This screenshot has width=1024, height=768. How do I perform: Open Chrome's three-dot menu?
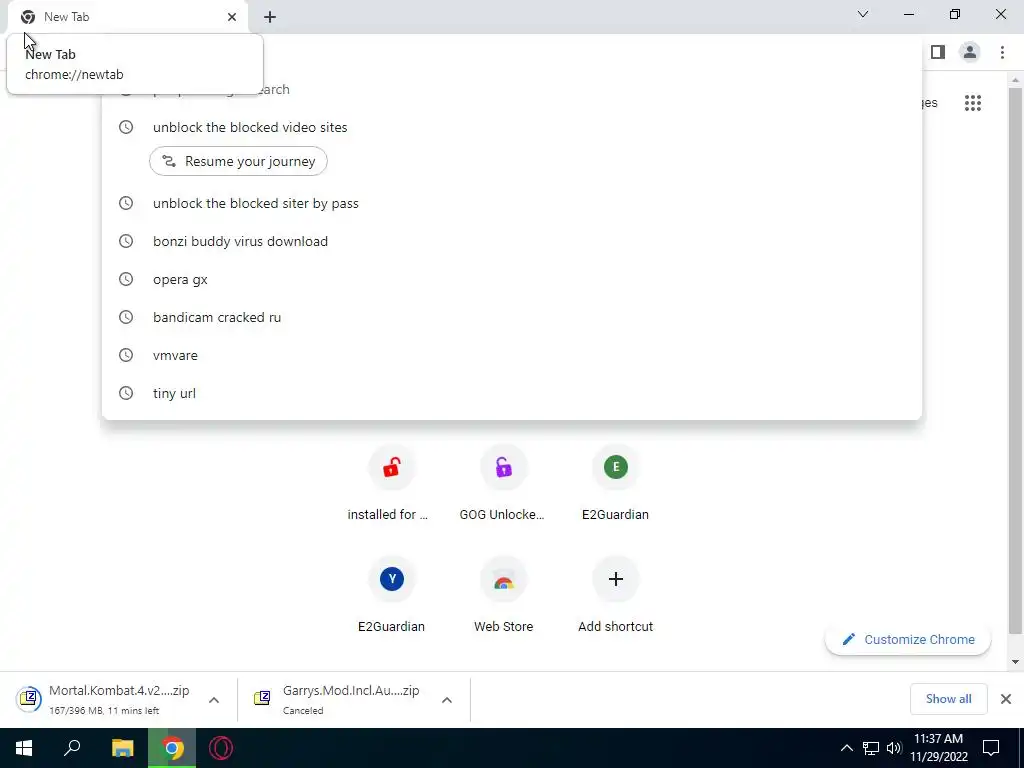pos(1002,52)
